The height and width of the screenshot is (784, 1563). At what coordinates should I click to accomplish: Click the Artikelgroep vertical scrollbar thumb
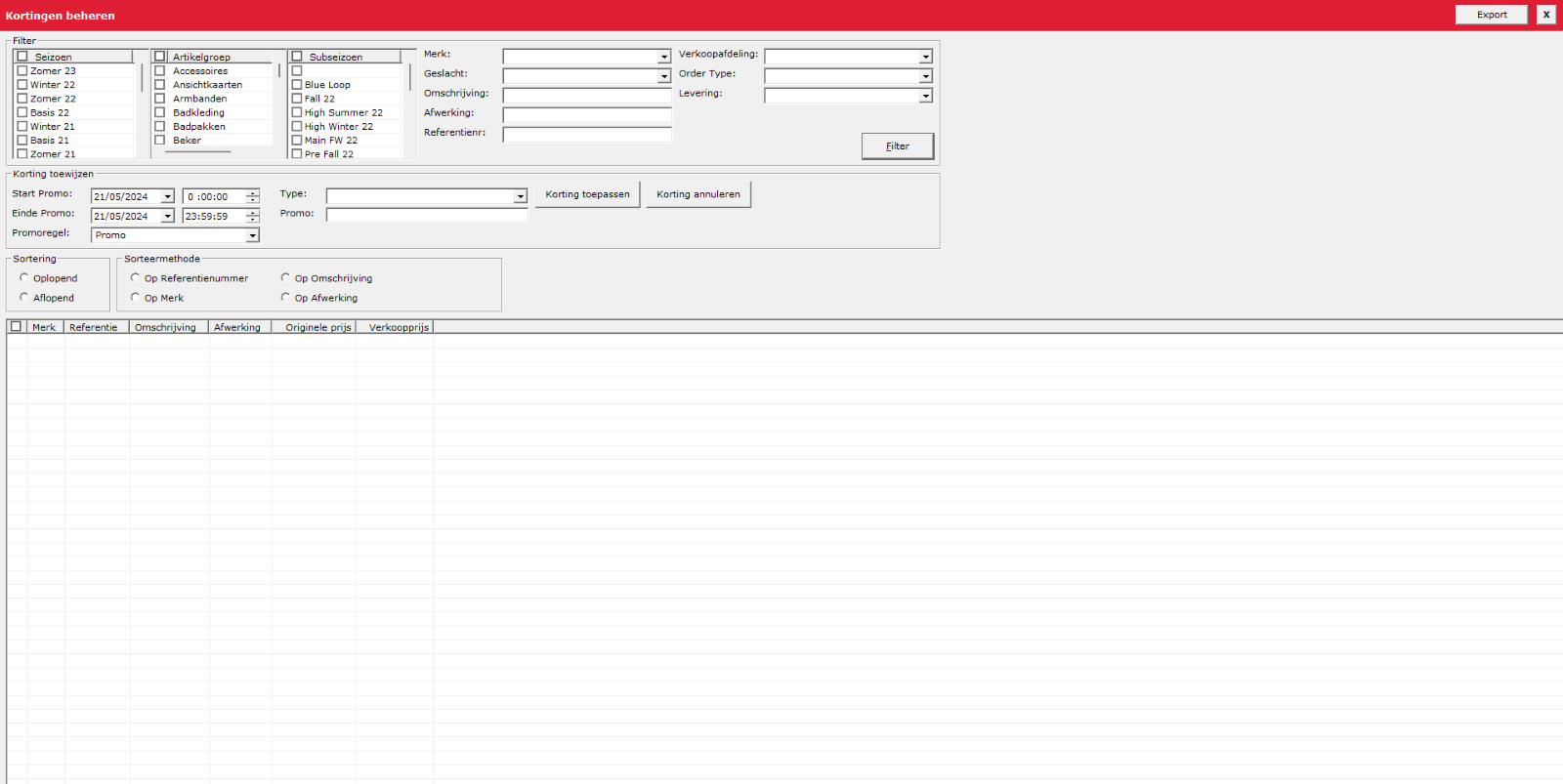point(279,71)
